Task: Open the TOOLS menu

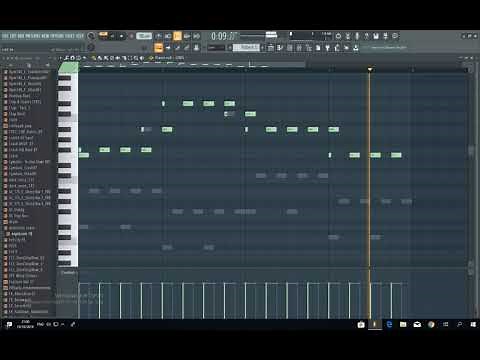Action: (x=70, y=36)
